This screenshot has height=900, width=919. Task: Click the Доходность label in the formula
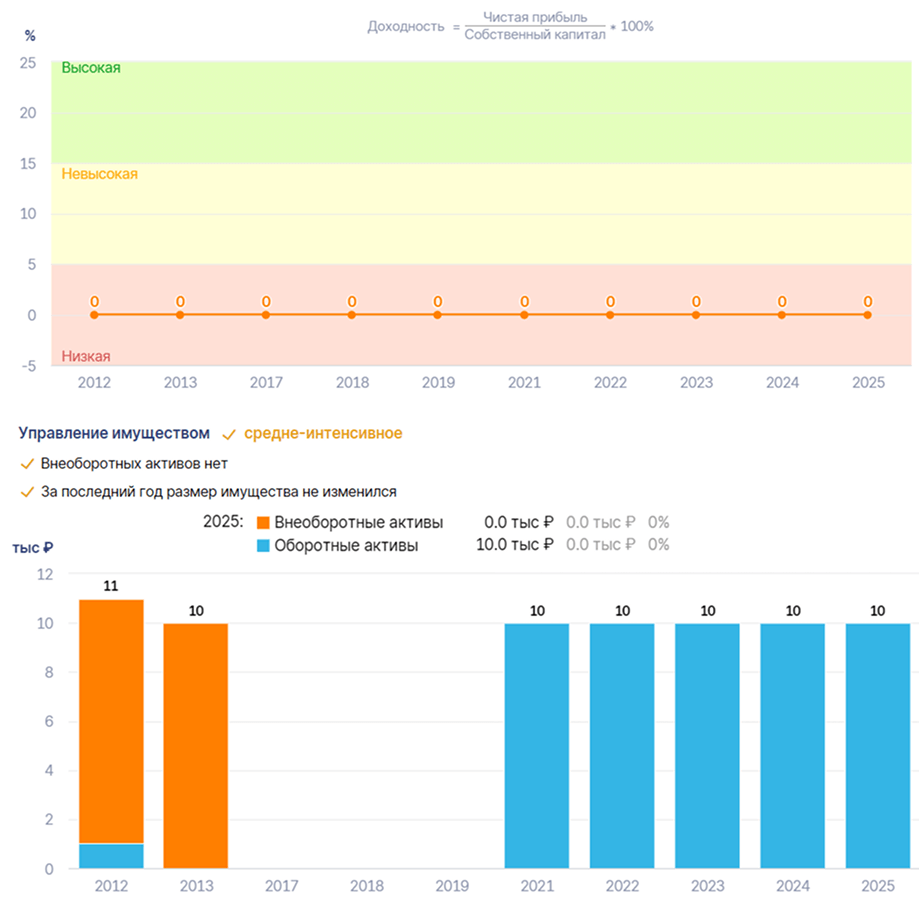click(406, 26)
